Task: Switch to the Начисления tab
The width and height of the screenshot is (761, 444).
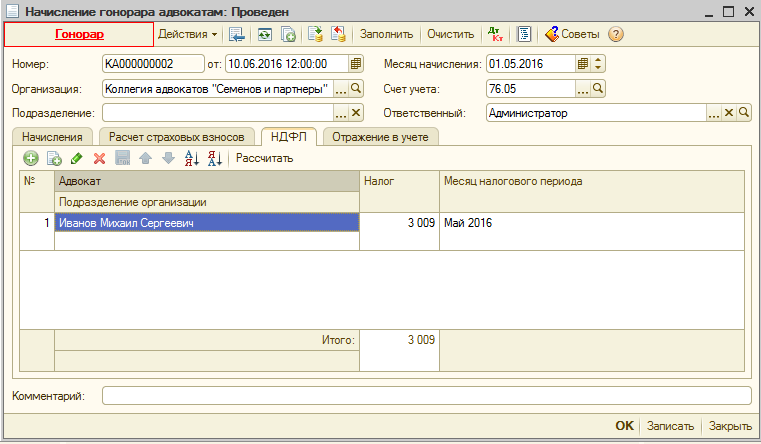Action: pos(52,137)
